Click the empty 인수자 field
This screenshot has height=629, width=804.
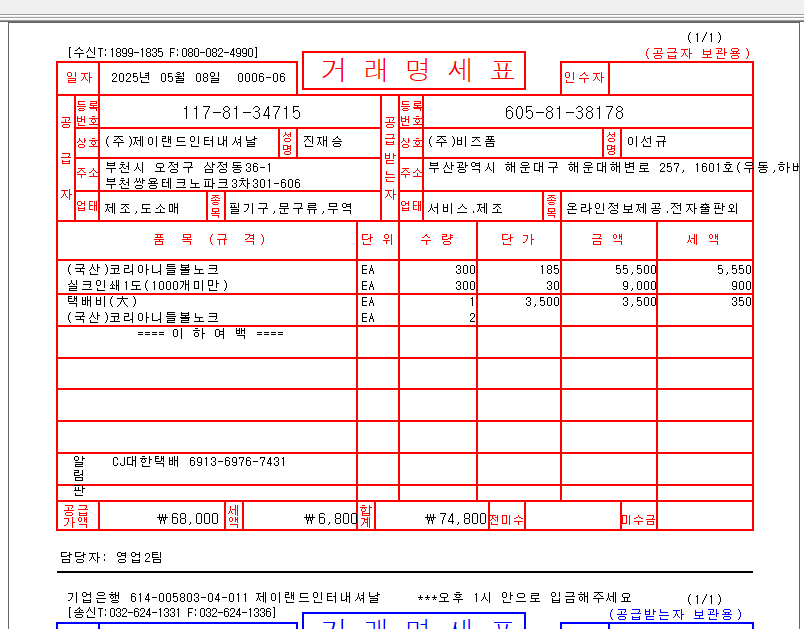(x=680, y=78)
